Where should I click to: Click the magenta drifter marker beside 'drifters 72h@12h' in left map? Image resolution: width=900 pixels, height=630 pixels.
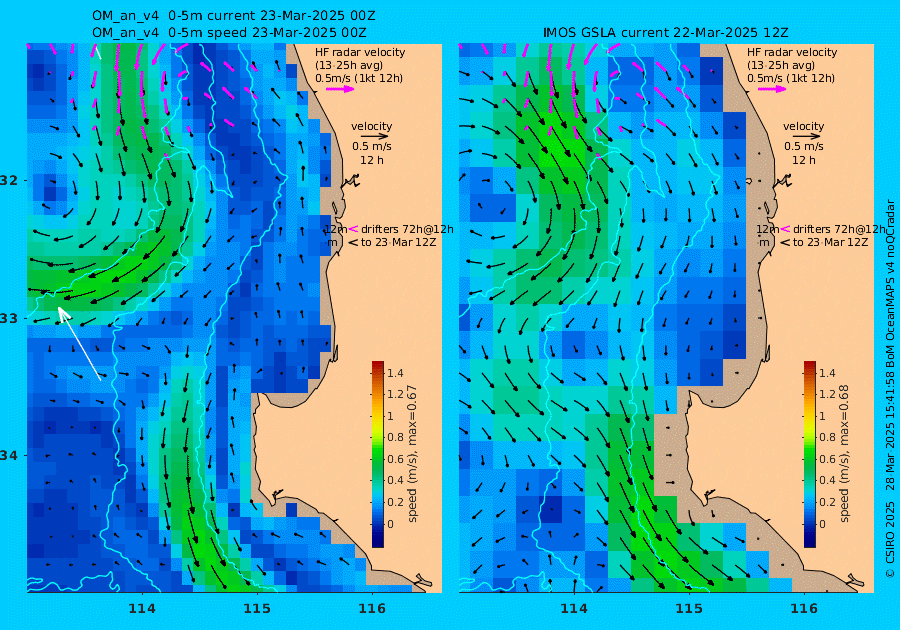point(353,229)
